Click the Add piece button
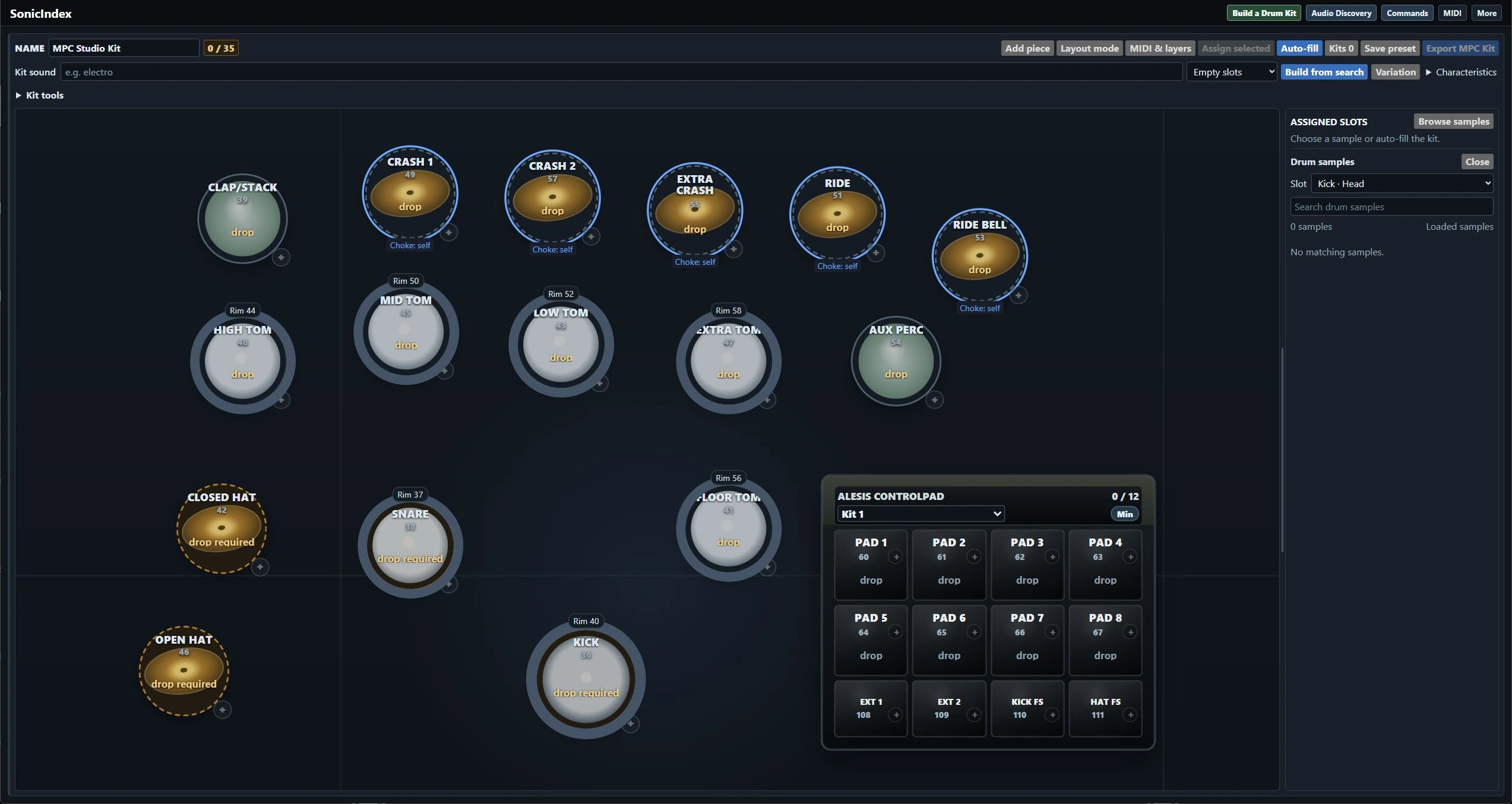 click(1027, 48)
